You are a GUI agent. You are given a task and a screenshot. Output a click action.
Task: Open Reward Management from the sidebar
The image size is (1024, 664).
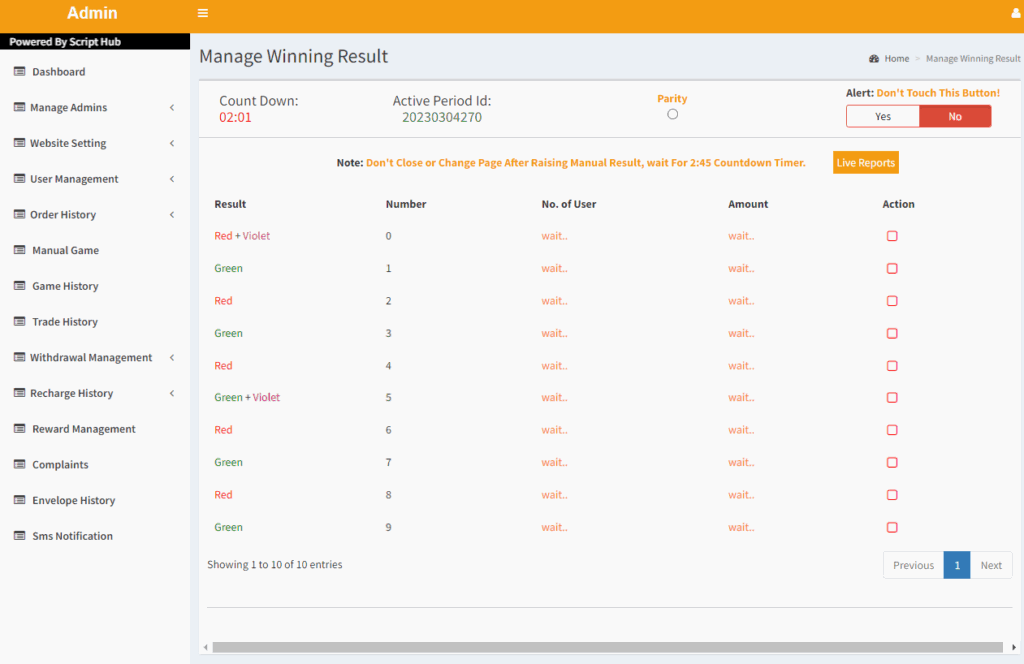(83, 429)
